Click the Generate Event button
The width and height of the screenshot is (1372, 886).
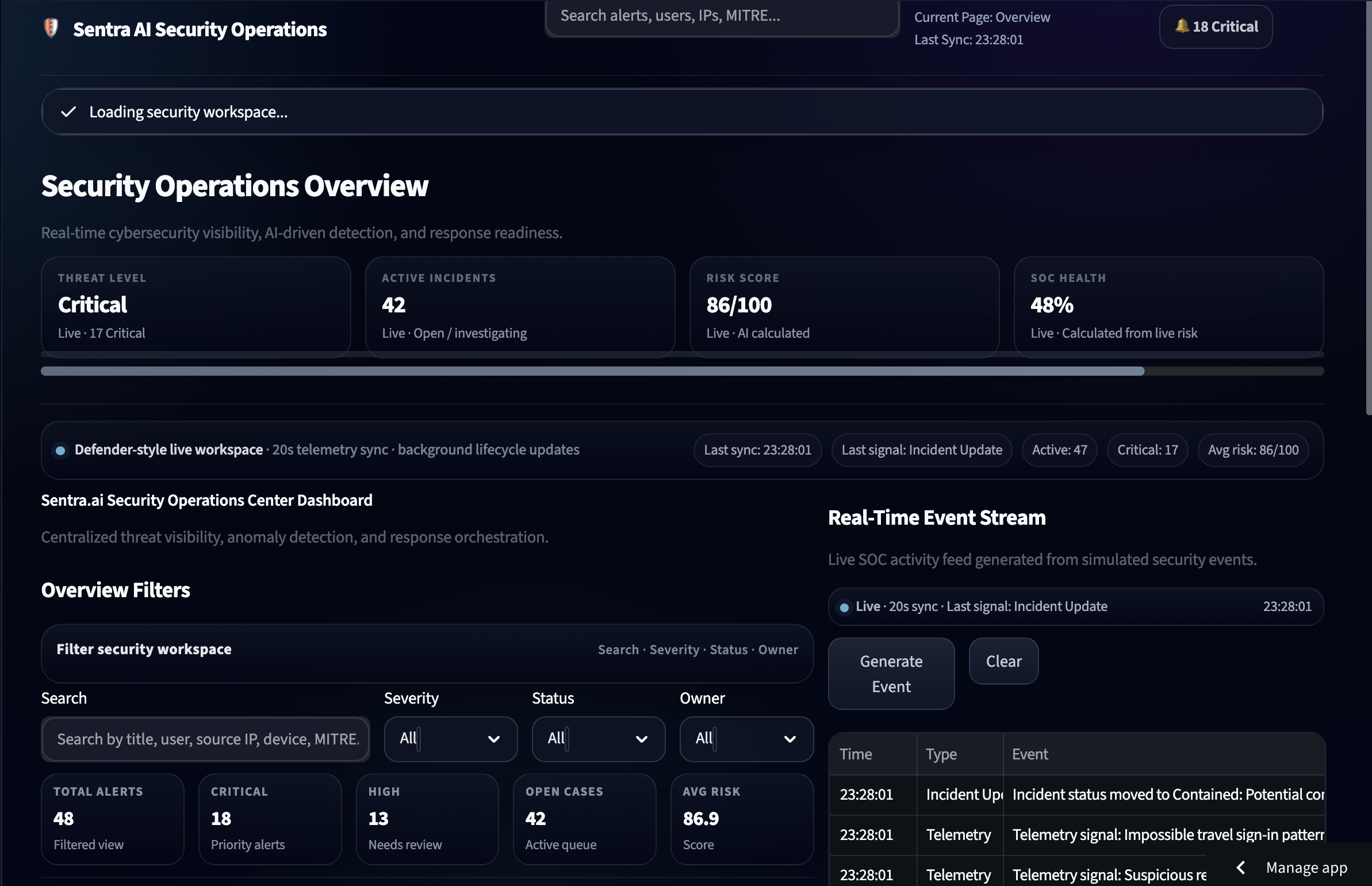click(891, 674)
